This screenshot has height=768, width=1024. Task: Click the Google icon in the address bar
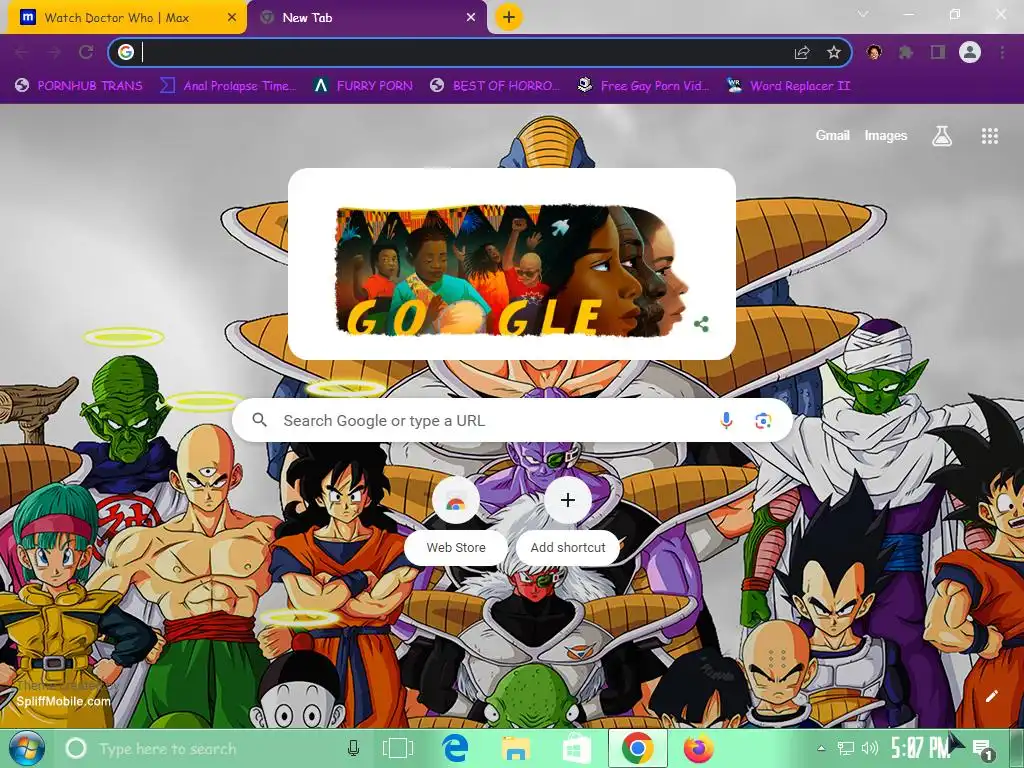point(126,52)
